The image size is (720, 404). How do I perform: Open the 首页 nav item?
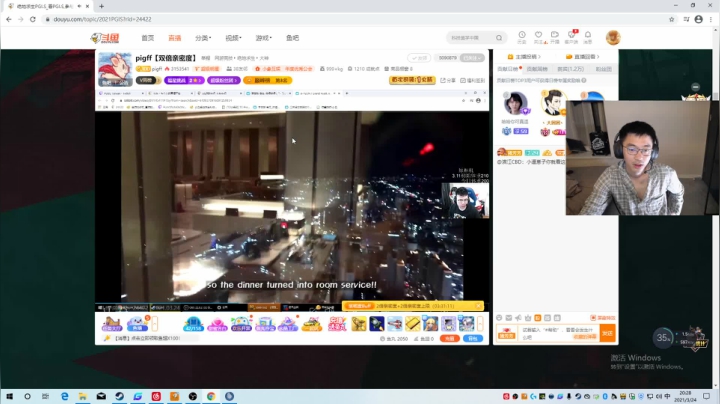147,38
